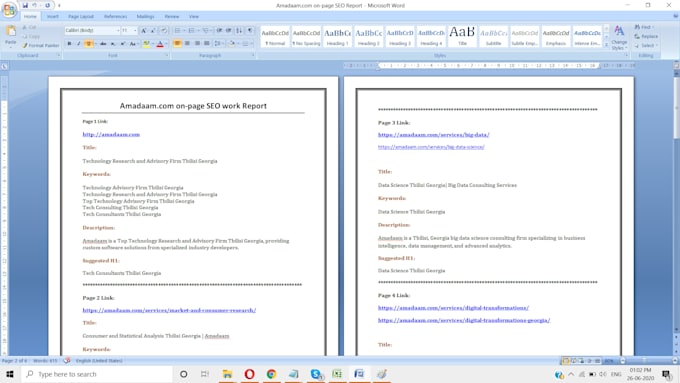Cut the selected text
The height and width of the screenshot is (383, 680).
coord(29,27)
